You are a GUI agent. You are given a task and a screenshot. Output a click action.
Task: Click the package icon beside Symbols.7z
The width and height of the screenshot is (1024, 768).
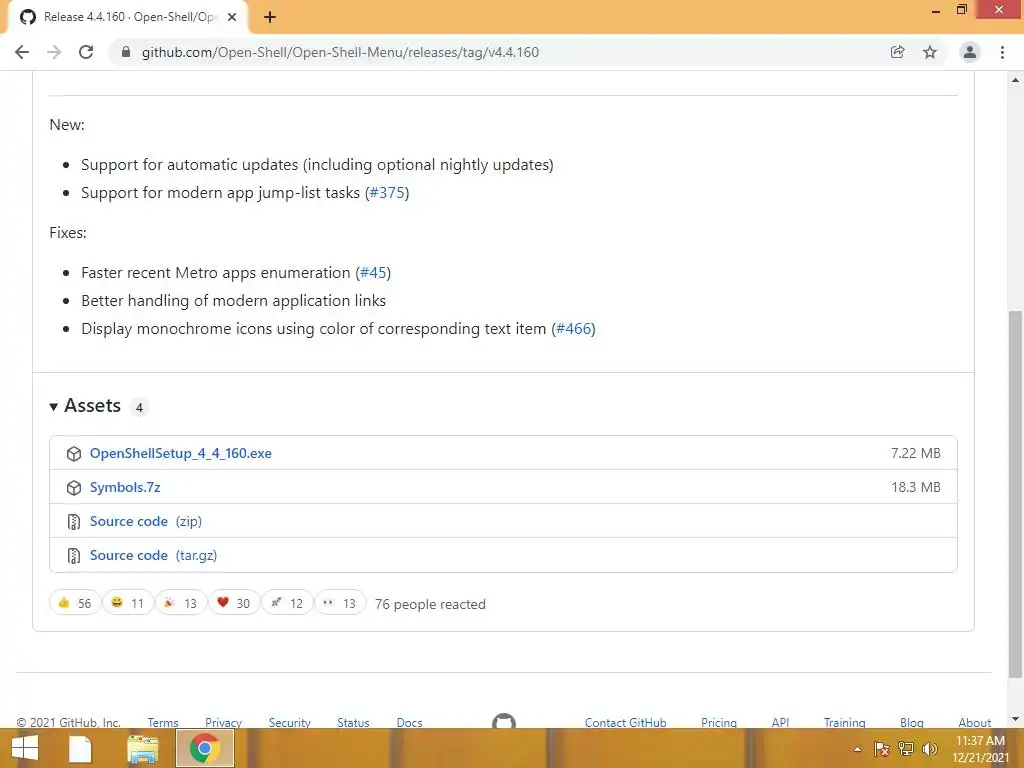(74, 487)
